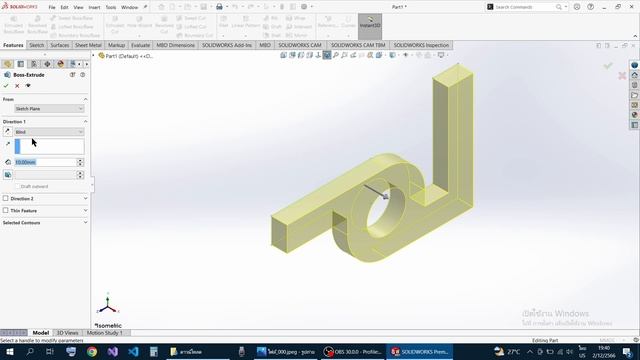Switch to the Surfaces ribbon tab

pyautogui.click(x=60, y=45)
